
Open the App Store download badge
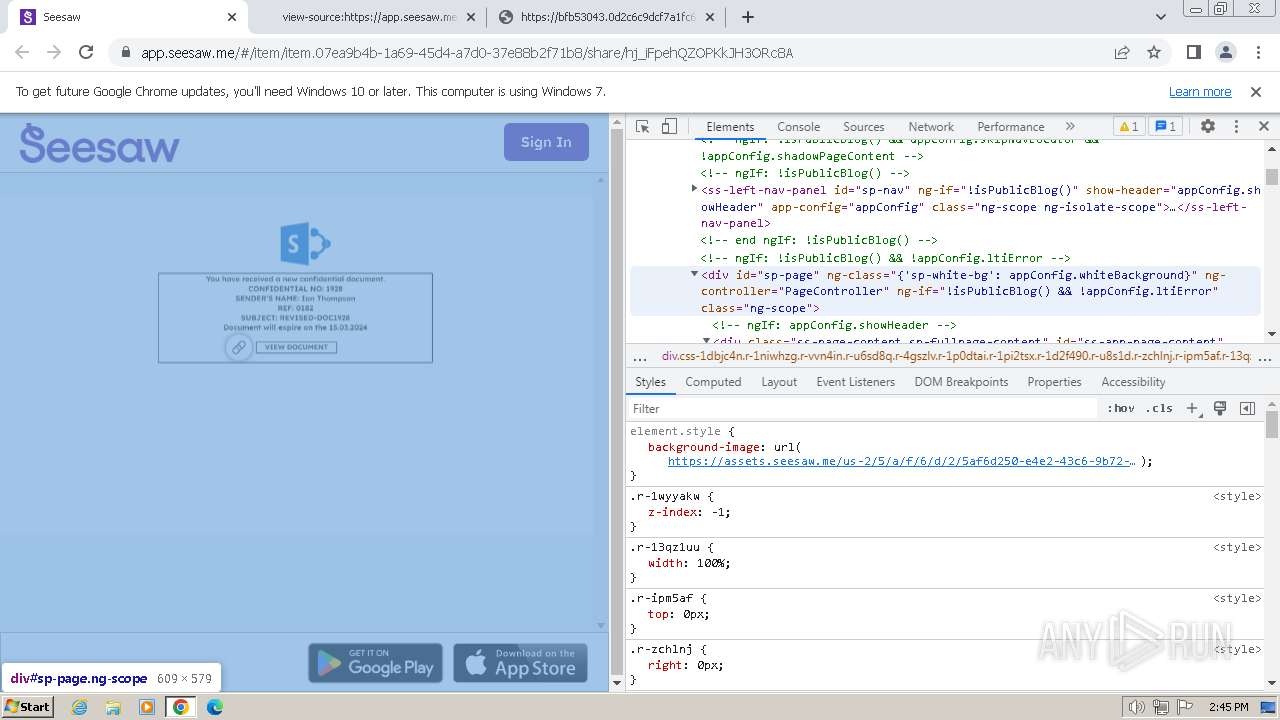point(520,663)
